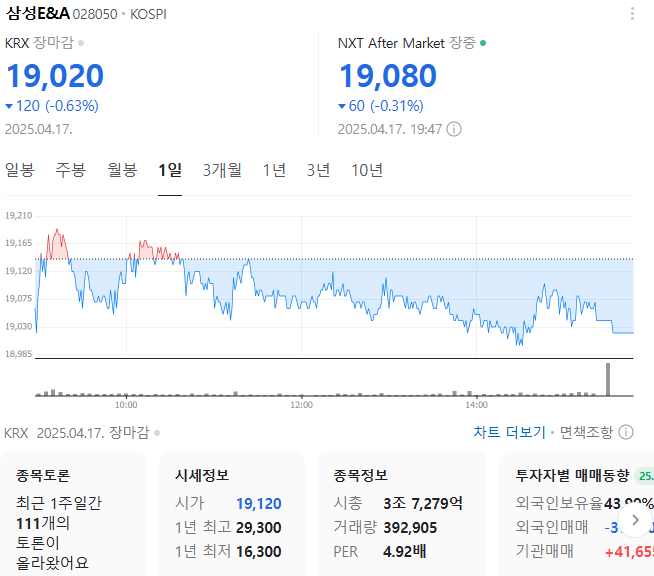Click the 시총 value 3조 7,279억
654x576 pixels.
[x=423, y=504]
